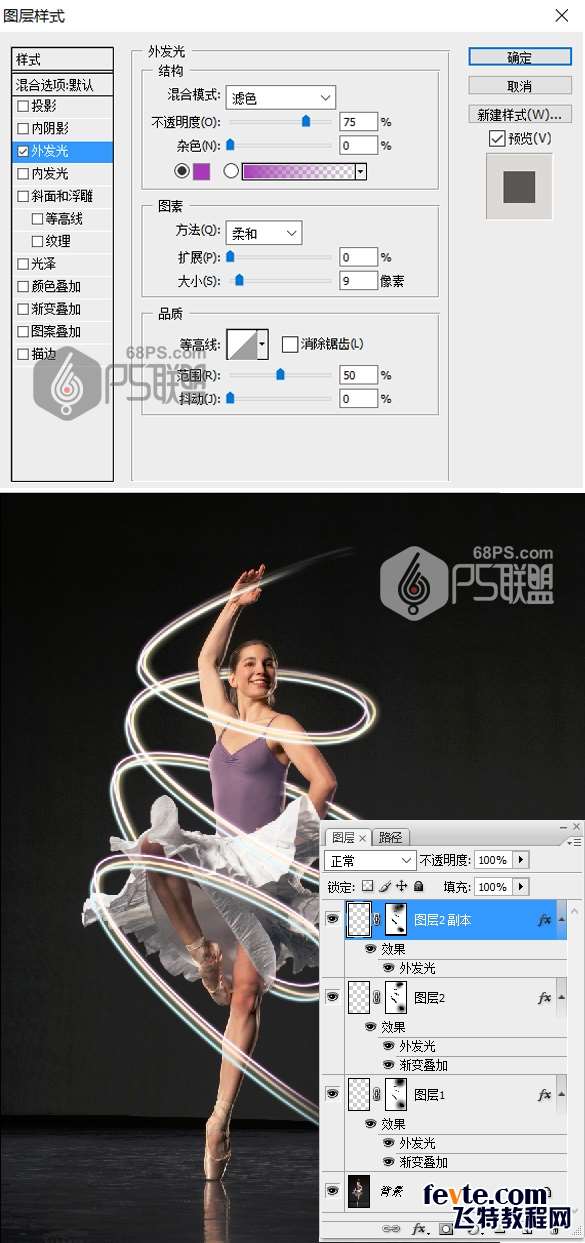The image size is (585, 1243).
Task: Click the lock position move icon
Action: (401, 886)
